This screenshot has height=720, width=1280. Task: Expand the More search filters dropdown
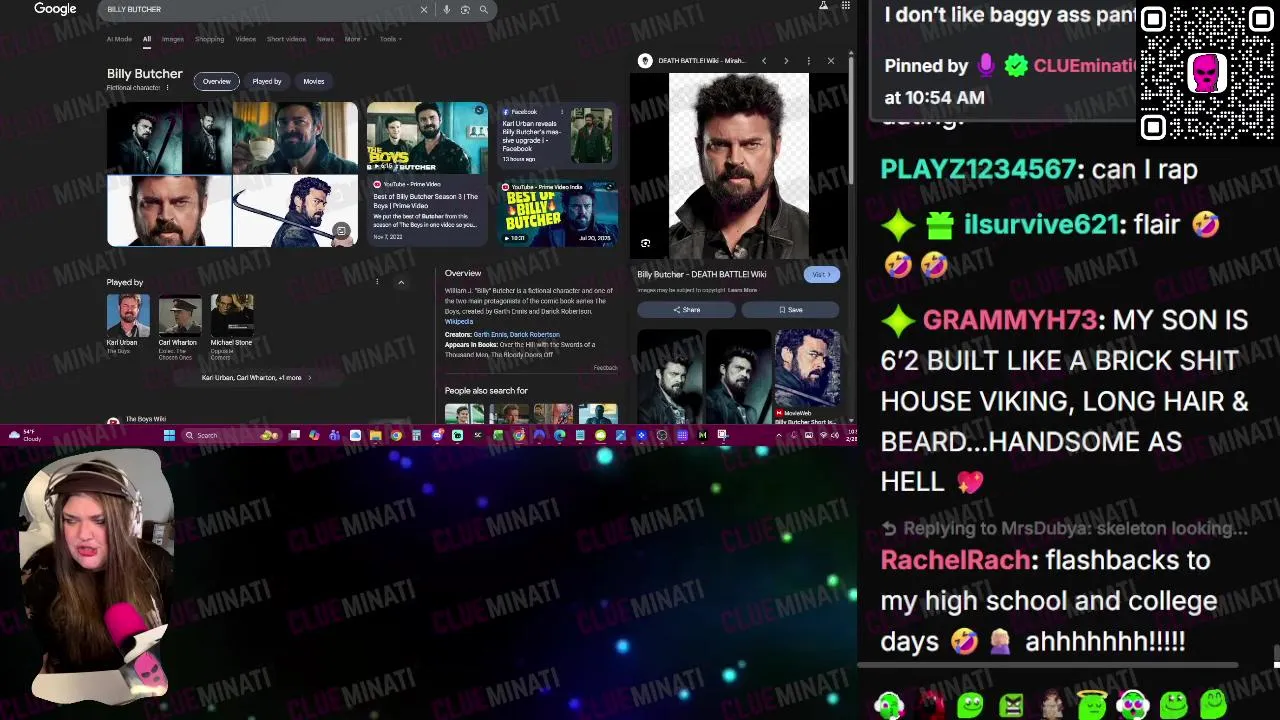(355, 39)
